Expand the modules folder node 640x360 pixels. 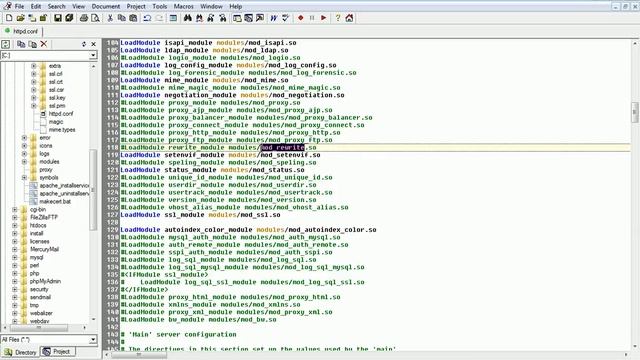click(24, 162)
